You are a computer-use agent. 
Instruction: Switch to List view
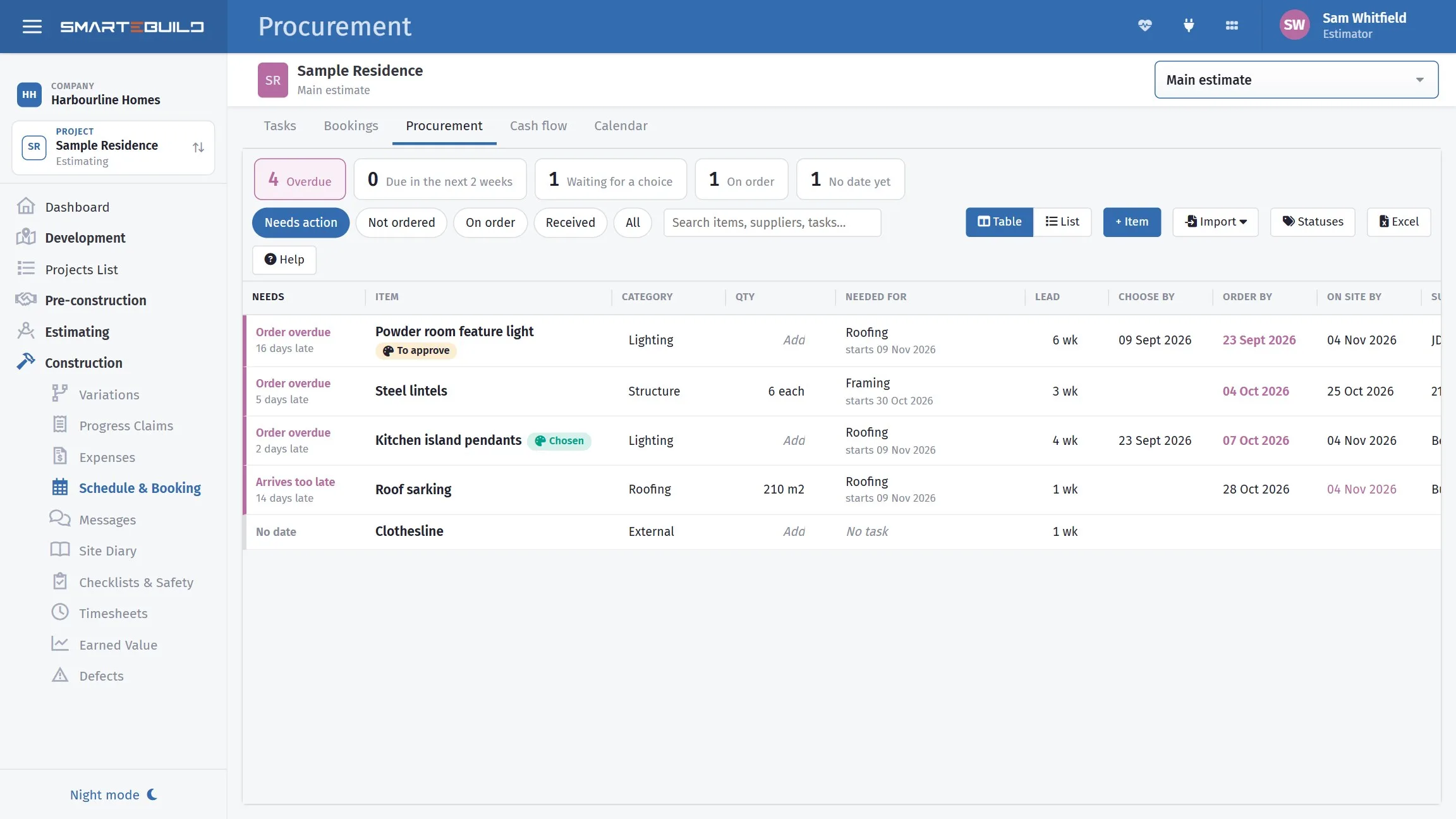click(x=1062, y=222)
